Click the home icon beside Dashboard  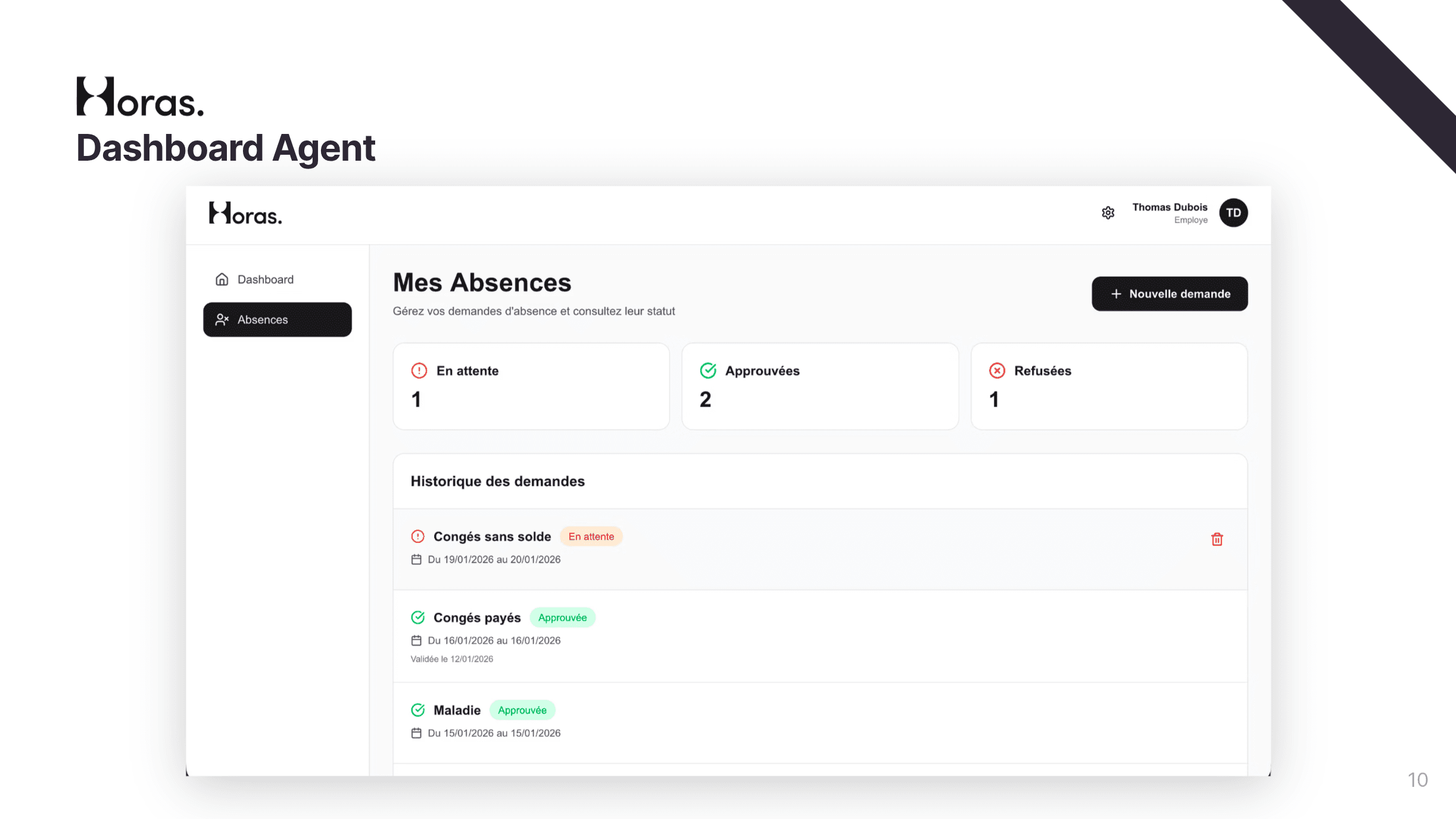tap(222, 279)
